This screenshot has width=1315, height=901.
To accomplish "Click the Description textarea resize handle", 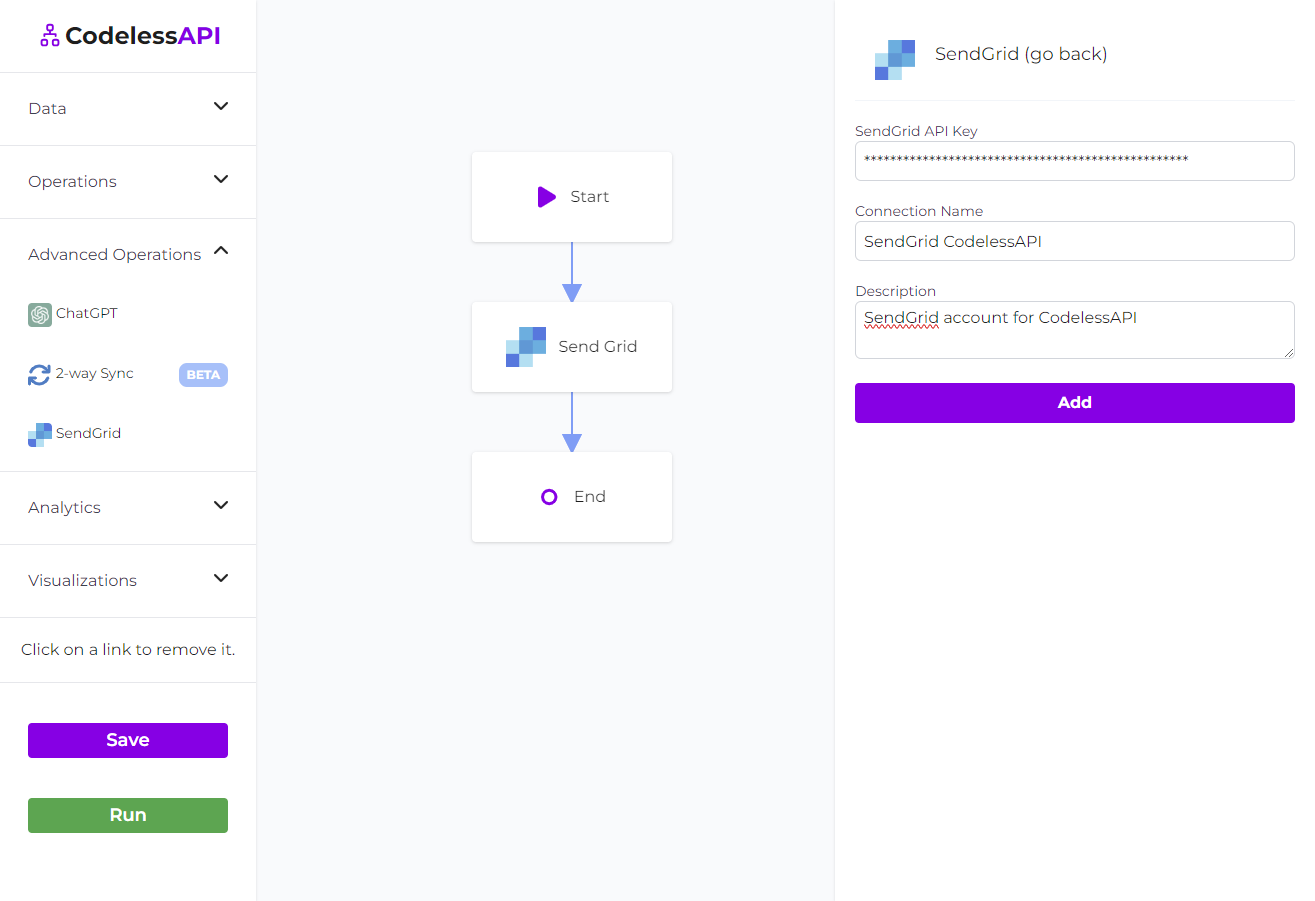I will tap(1288, 352).
